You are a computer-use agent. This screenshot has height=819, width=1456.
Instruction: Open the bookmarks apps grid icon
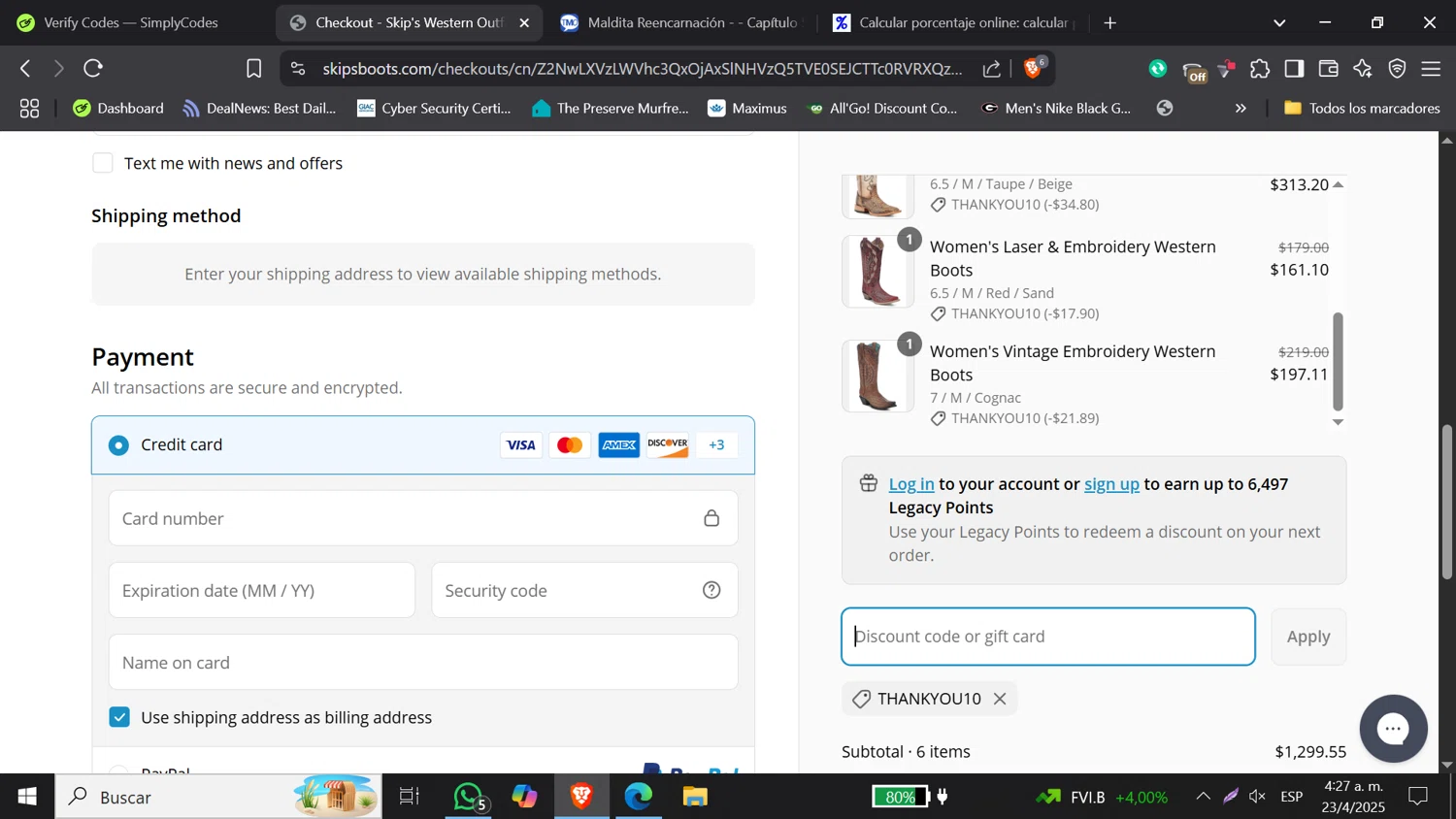tap(29, 108)
